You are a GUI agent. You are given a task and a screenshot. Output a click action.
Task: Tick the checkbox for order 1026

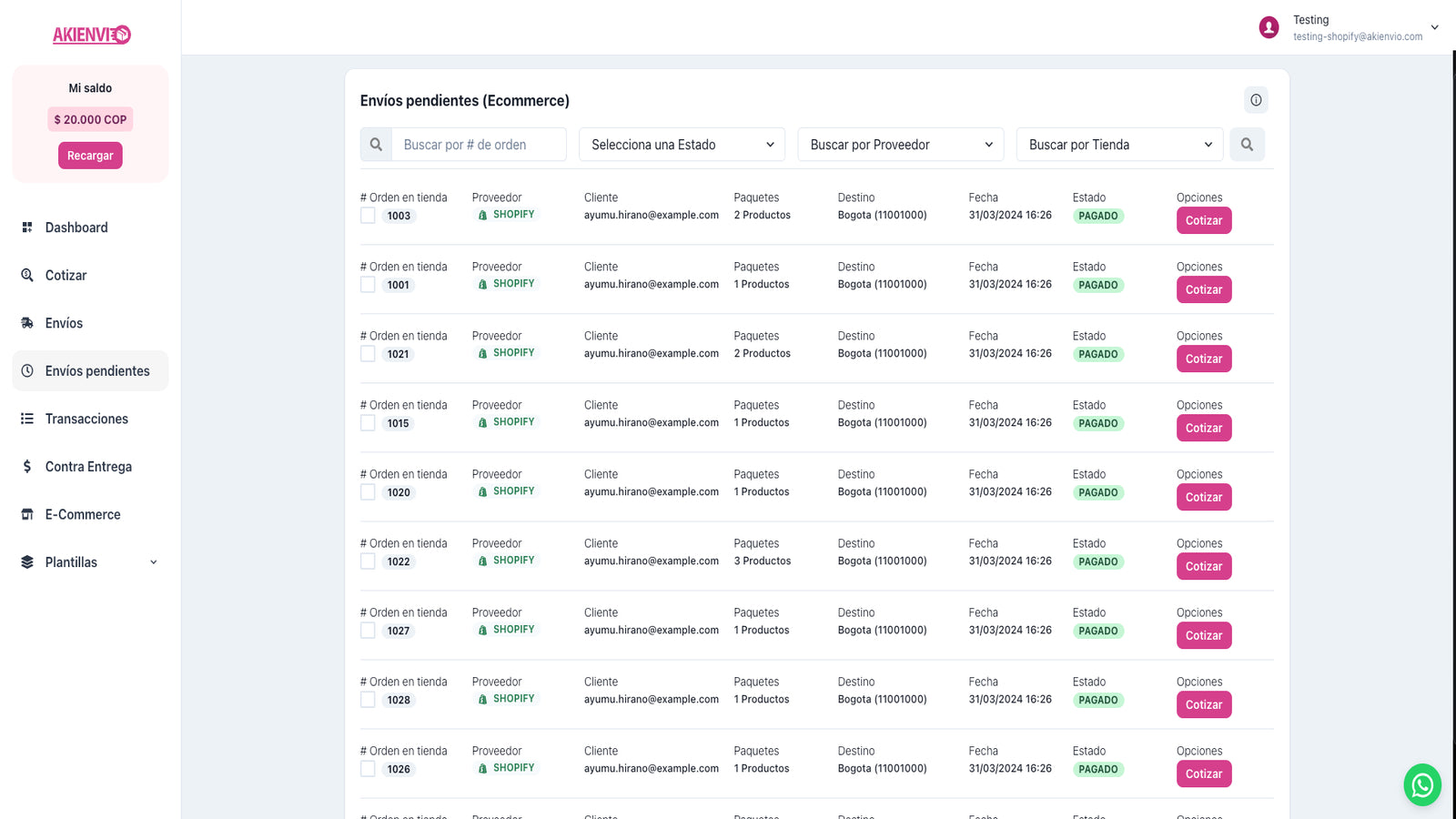[368, 769]
